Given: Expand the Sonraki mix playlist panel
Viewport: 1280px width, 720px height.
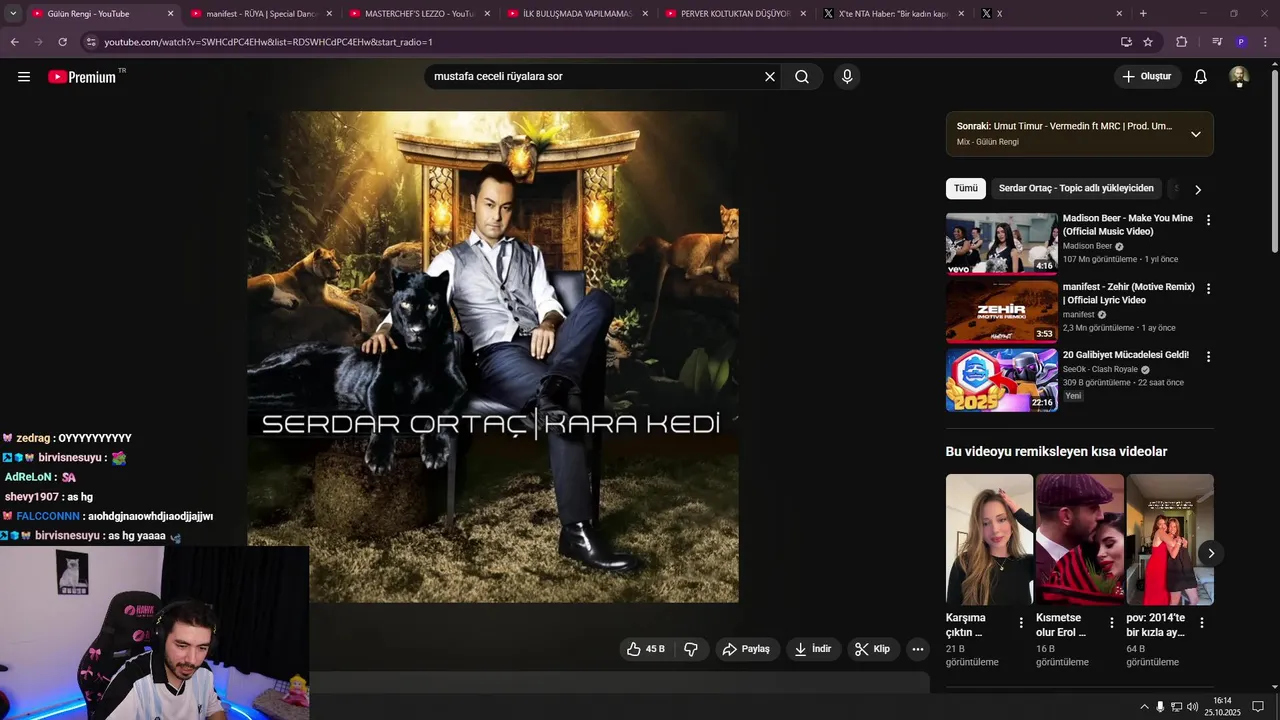Looking at the screenshot, I should click(1195, 134).
